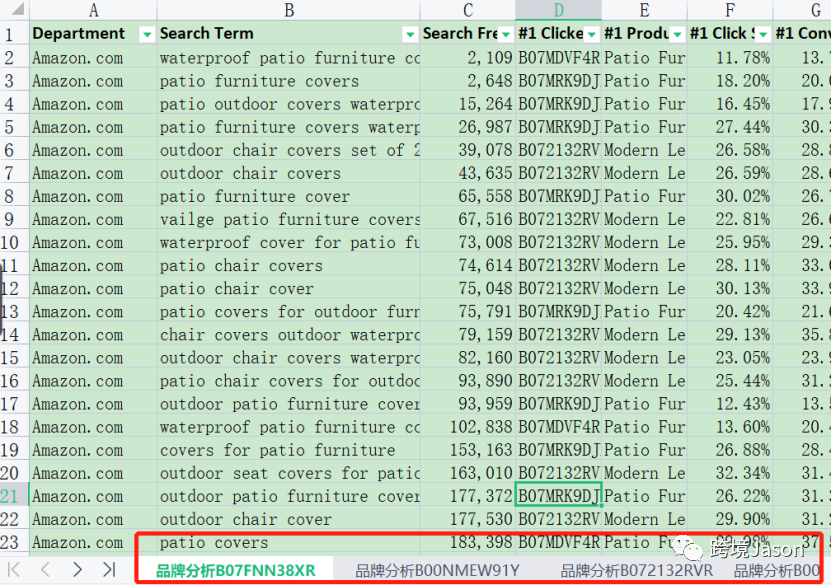Image resolution: width=831 pixels, height=585 pixels.
Task: Select column B header
Action: (289, 10)
